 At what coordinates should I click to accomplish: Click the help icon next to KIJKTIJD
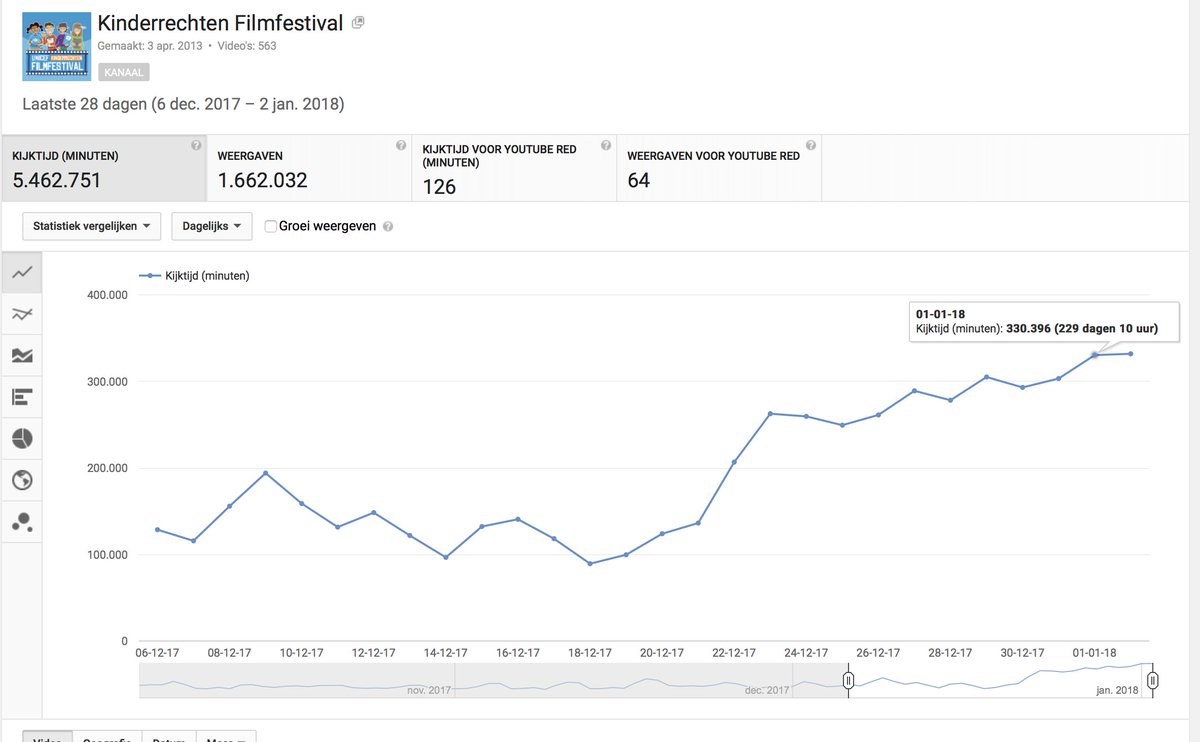(x=196, y=144)
